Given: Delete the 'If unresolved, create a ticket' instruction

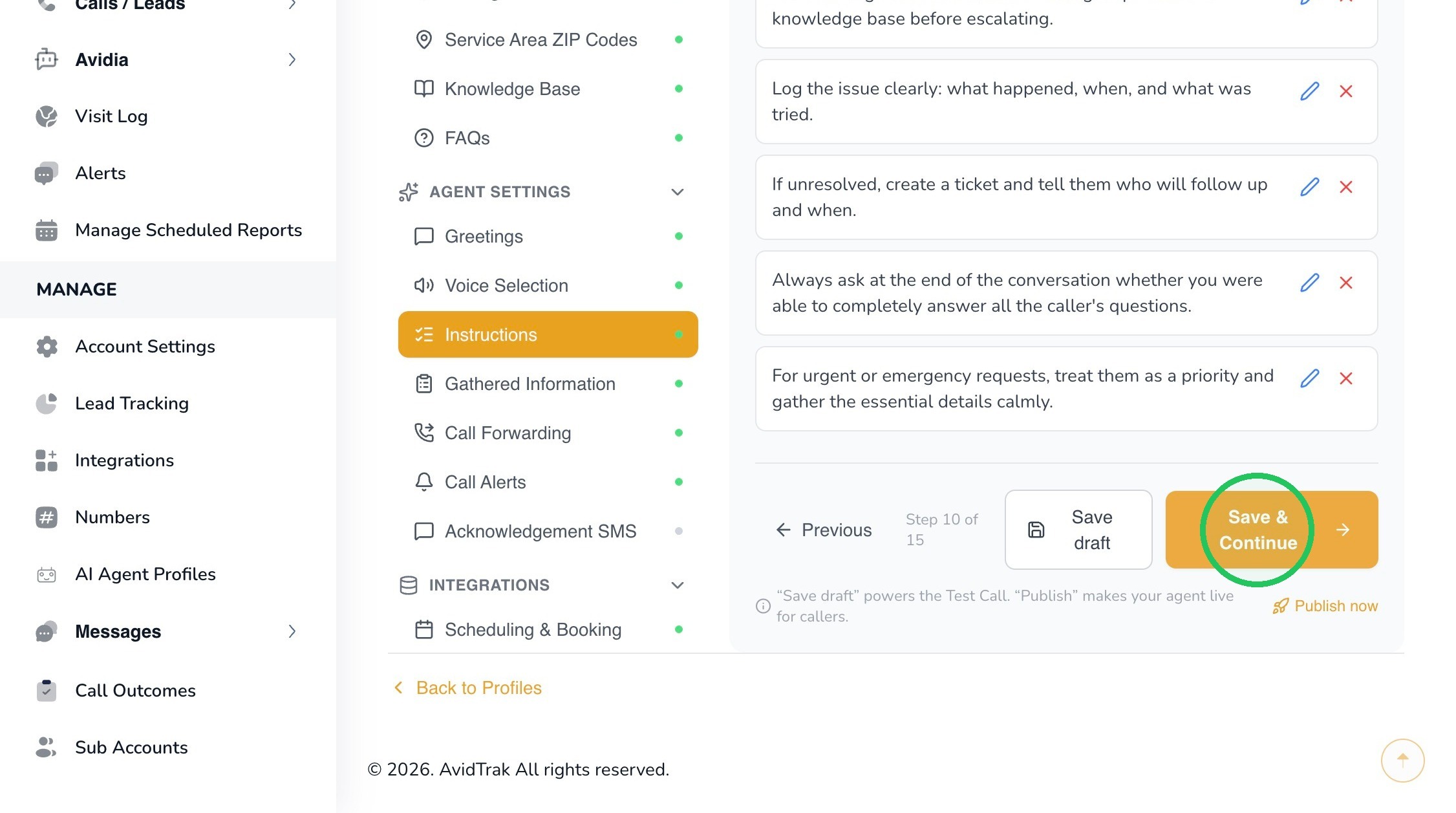Looking at the screenshot, I should pos(1346,187).
